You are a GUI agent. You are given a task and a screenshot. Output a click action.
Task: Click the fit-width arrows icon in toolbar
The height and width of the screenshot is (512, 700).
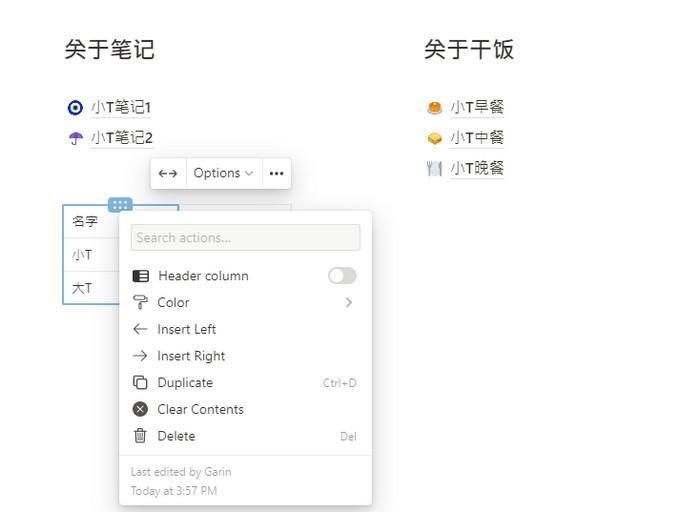(x=168, y=173)
